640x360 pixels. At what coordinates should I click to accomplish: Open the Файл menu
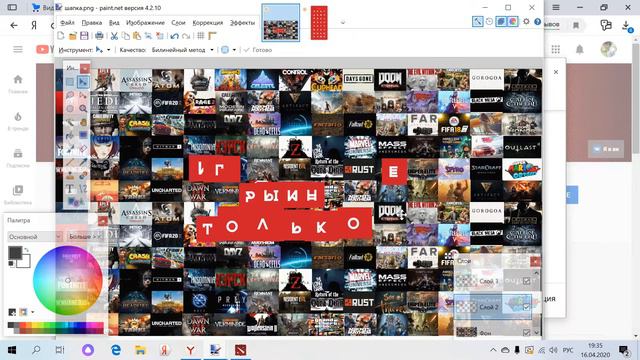(x=67, y=22)
